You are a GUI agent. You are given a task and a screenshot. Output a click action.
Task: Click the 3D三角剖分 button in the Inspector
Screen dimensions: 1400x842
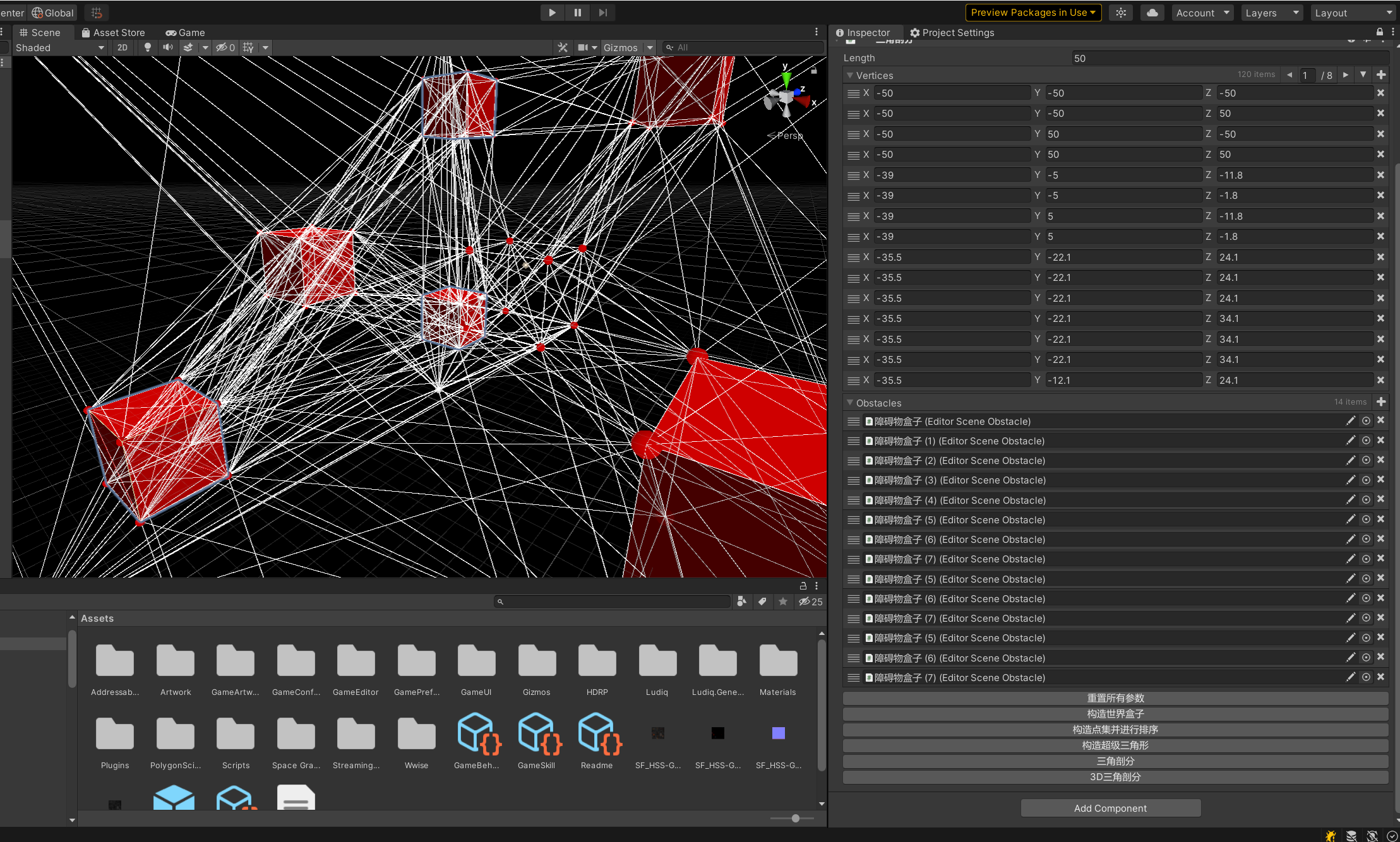tap(1115, 777)
